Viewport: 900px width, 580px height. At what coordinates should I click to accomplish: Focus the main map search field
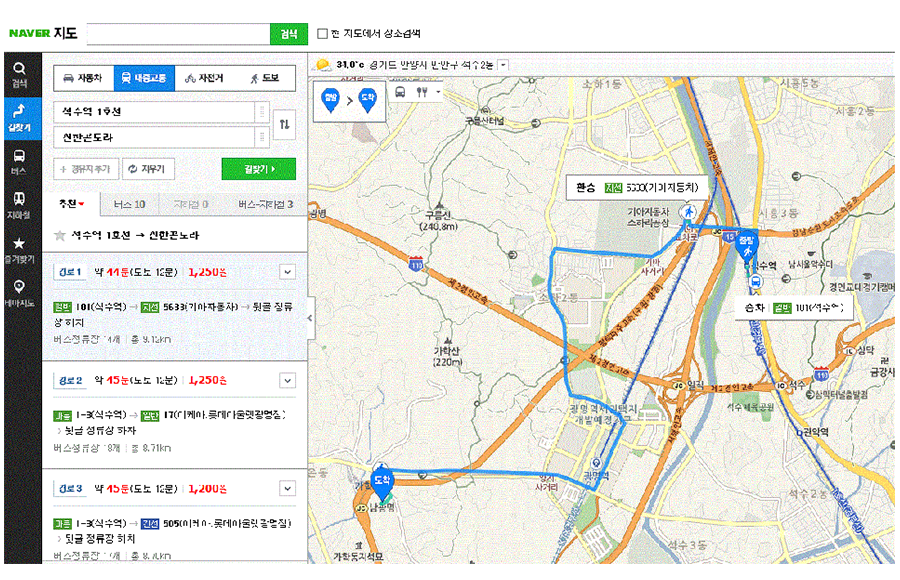click(179, 34)
